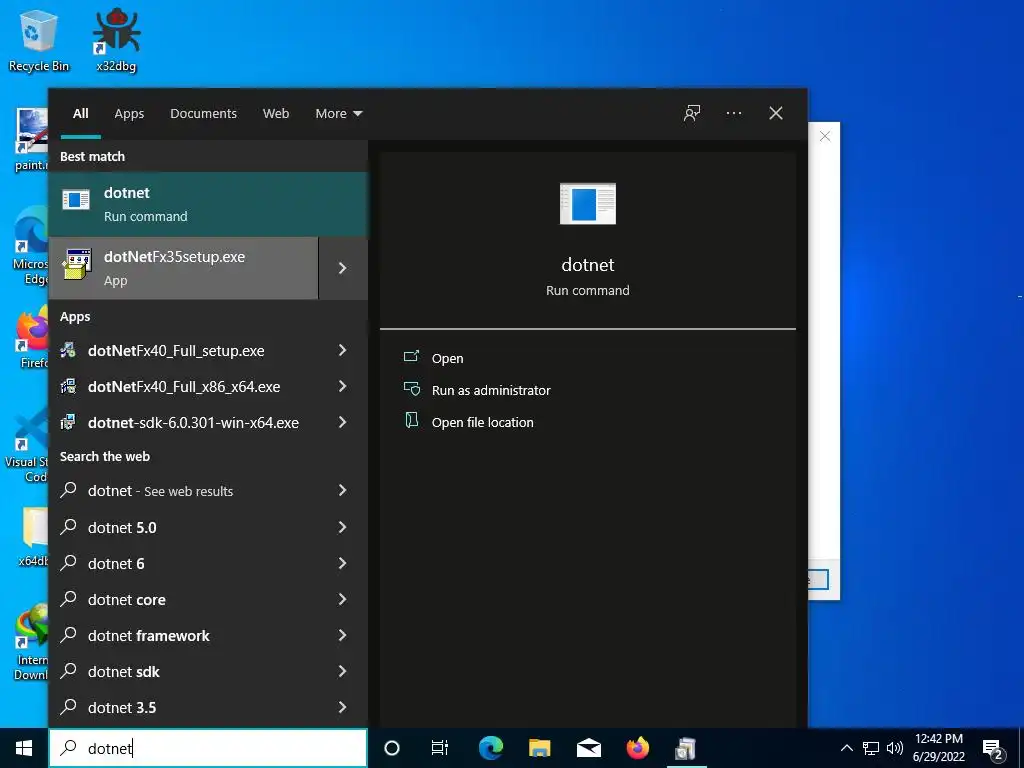The image size is (1024, 768).
Task: Click Run as administrator
Action: click(x=491, y=391)
